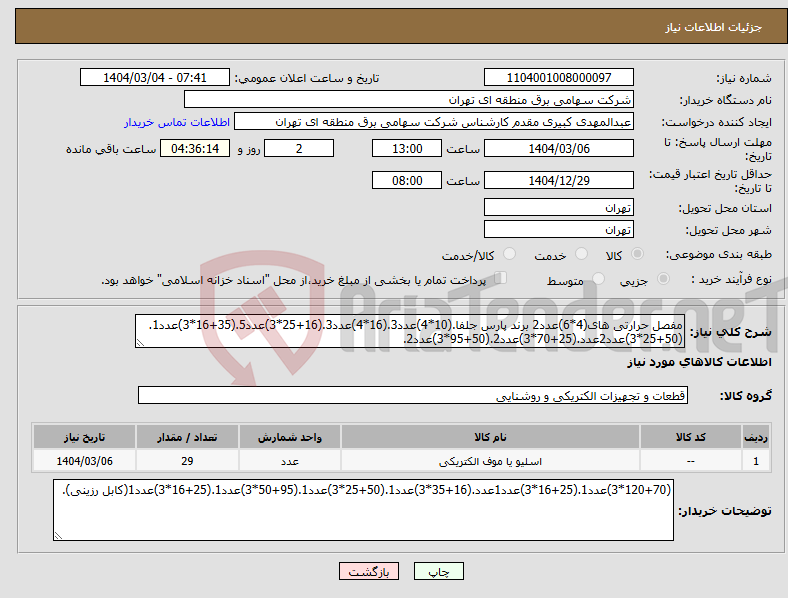788x598 pixels.
Task: Click the اسلیو یا موف الکتریکی item cell
Action: click(x=490, y=461)
